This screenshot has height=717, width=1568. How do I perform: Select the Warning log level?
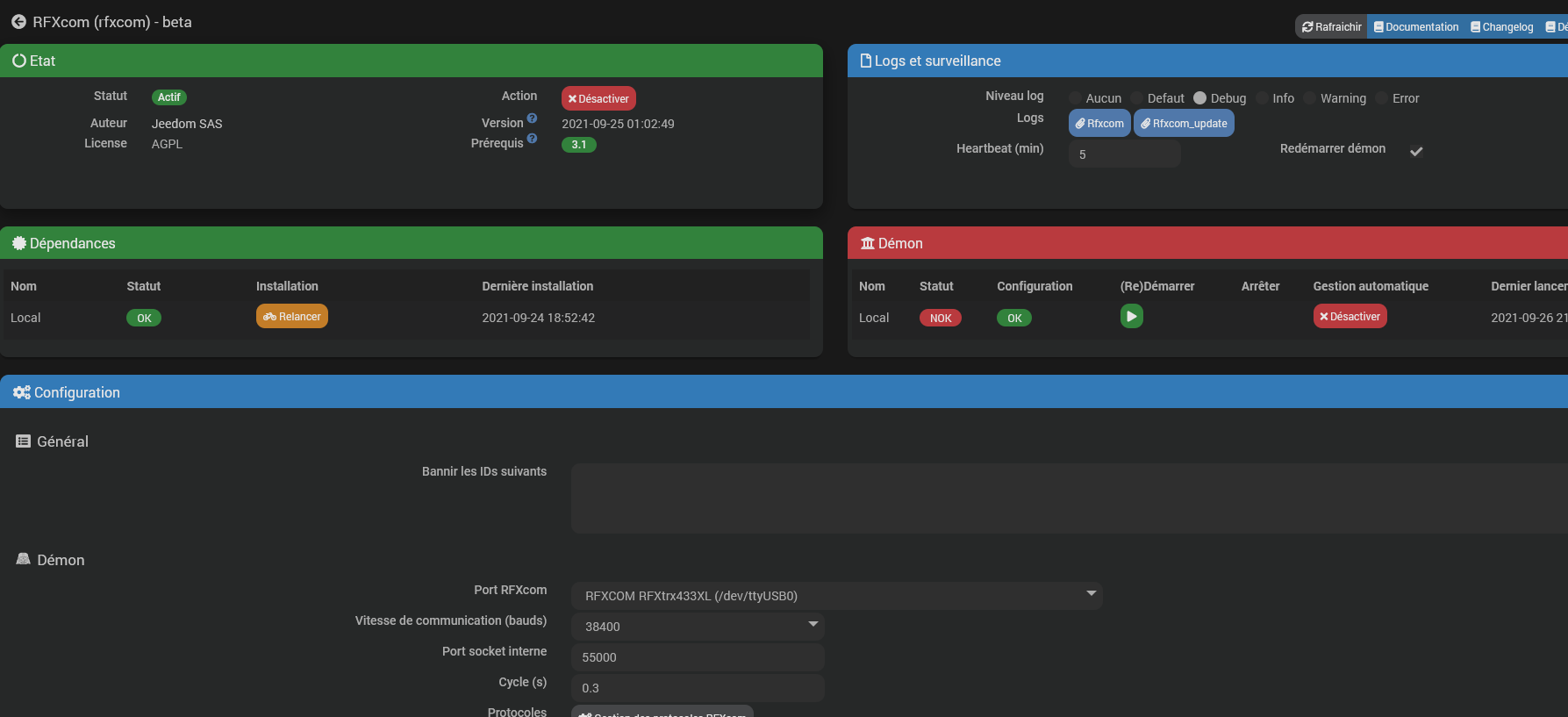click(x=1310, y=98)
